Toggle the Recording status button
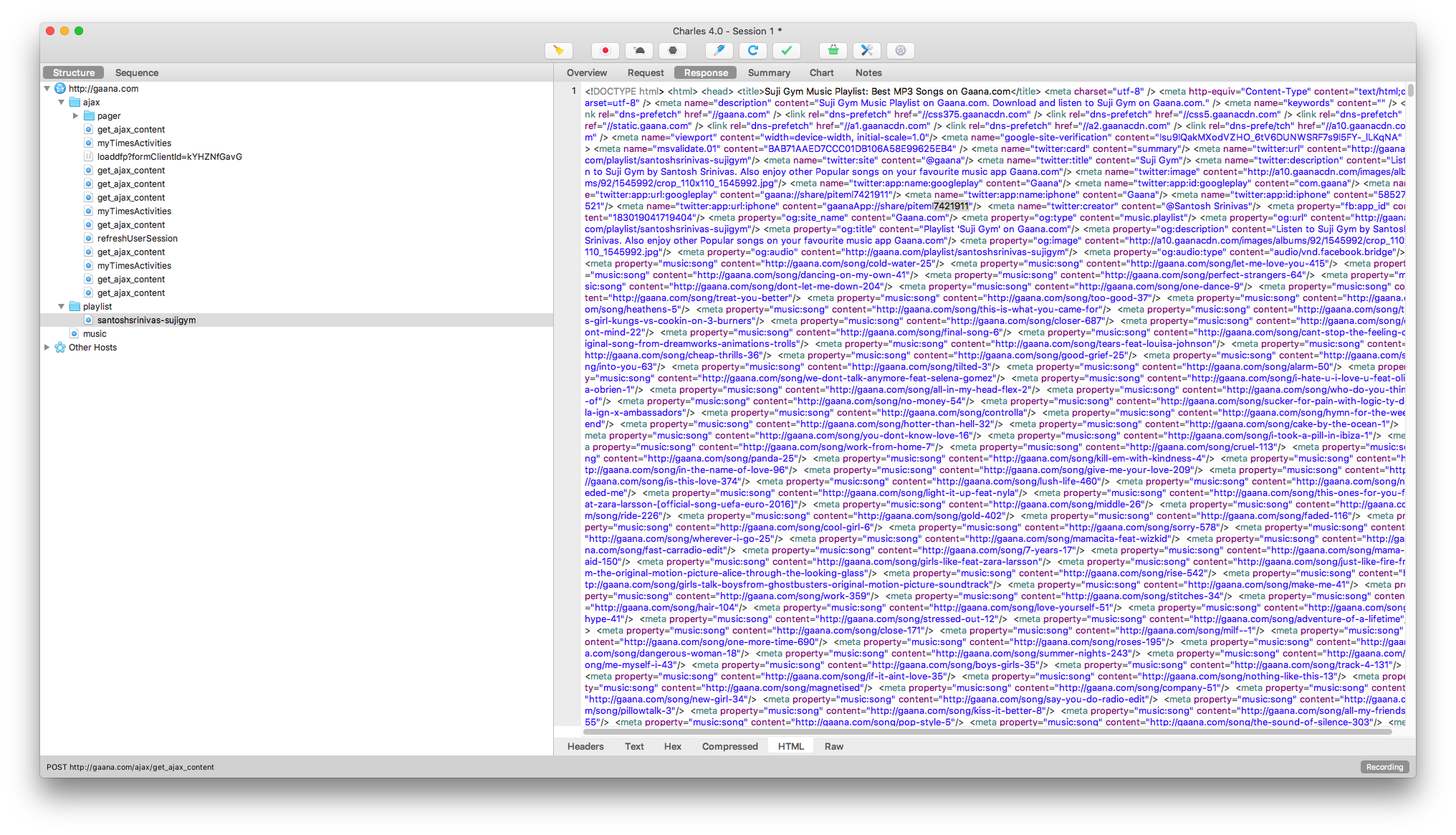The image size is (1456, 835). (x=1384, y=767)
